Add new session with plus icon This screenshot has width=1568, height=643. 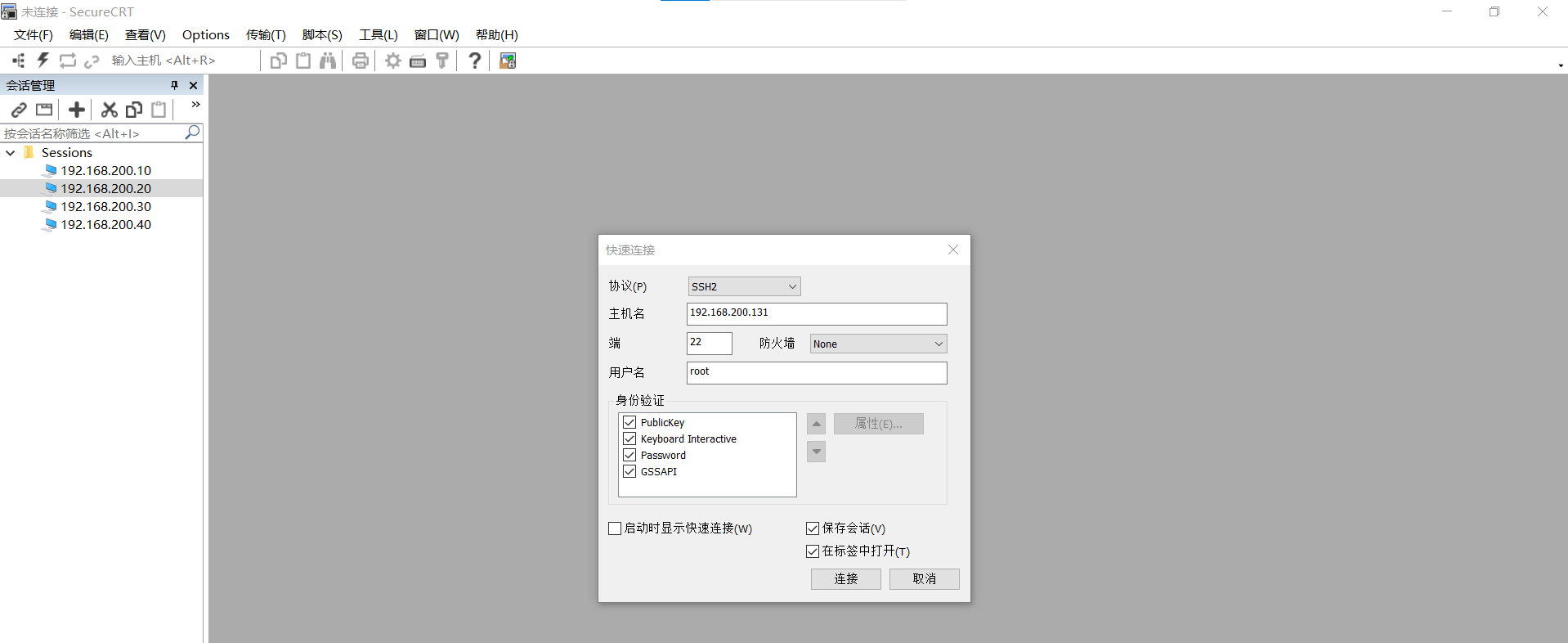[77, 110]
